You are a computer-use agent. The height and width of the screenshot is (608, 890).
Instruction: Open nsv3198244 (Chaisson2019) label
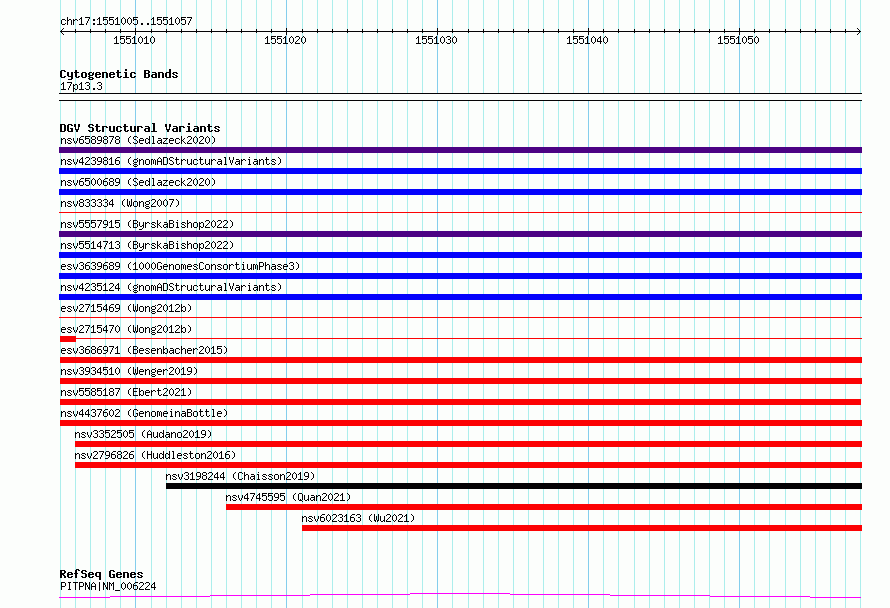coord(240,476)
